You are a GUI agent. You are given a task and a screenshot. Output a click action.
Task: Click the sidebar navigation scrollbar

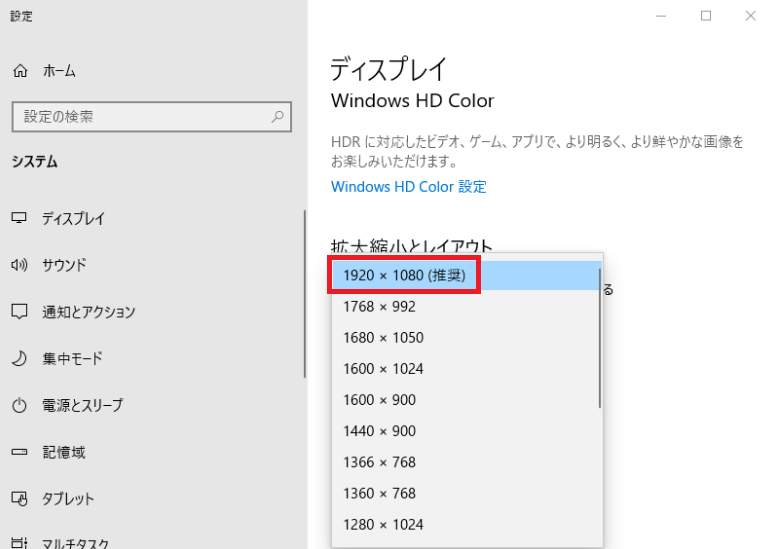305,294
